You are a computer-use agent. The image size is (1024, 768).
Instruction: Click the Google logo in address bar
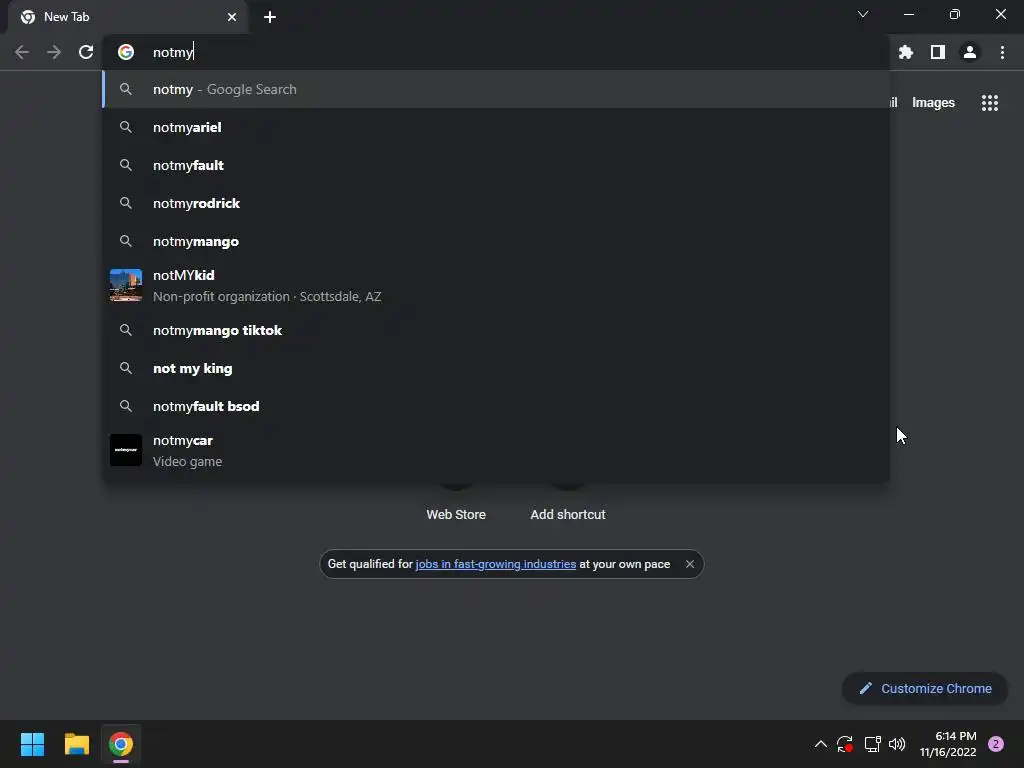126,52
